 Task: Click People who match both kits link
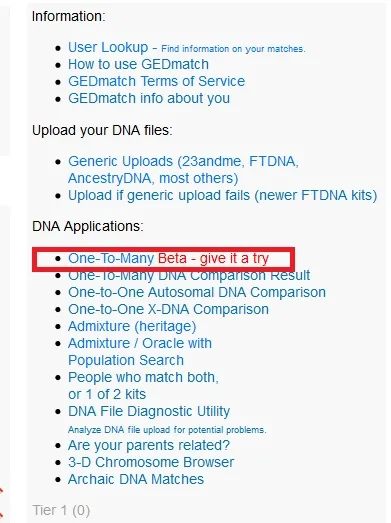pyautogui.click(x=143, y=386)
